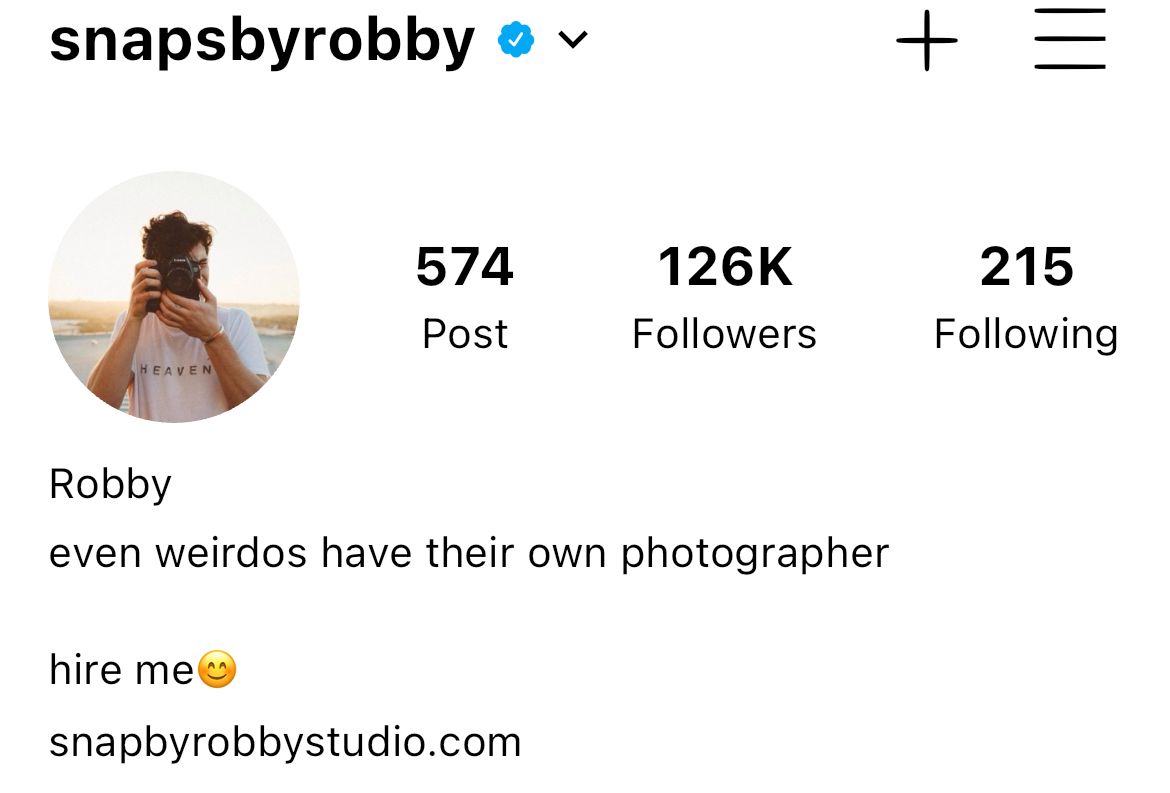Click the camera in the profile photo

[x=178, y=278]
